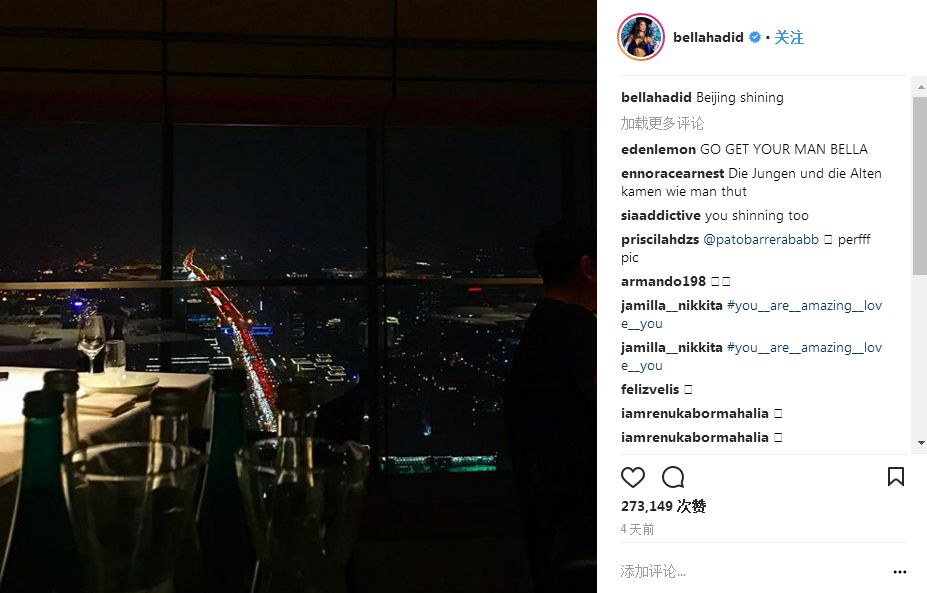The image size is (927, 593).
Task: Open comment bubble icon
Action: click(x=673, y=477)
